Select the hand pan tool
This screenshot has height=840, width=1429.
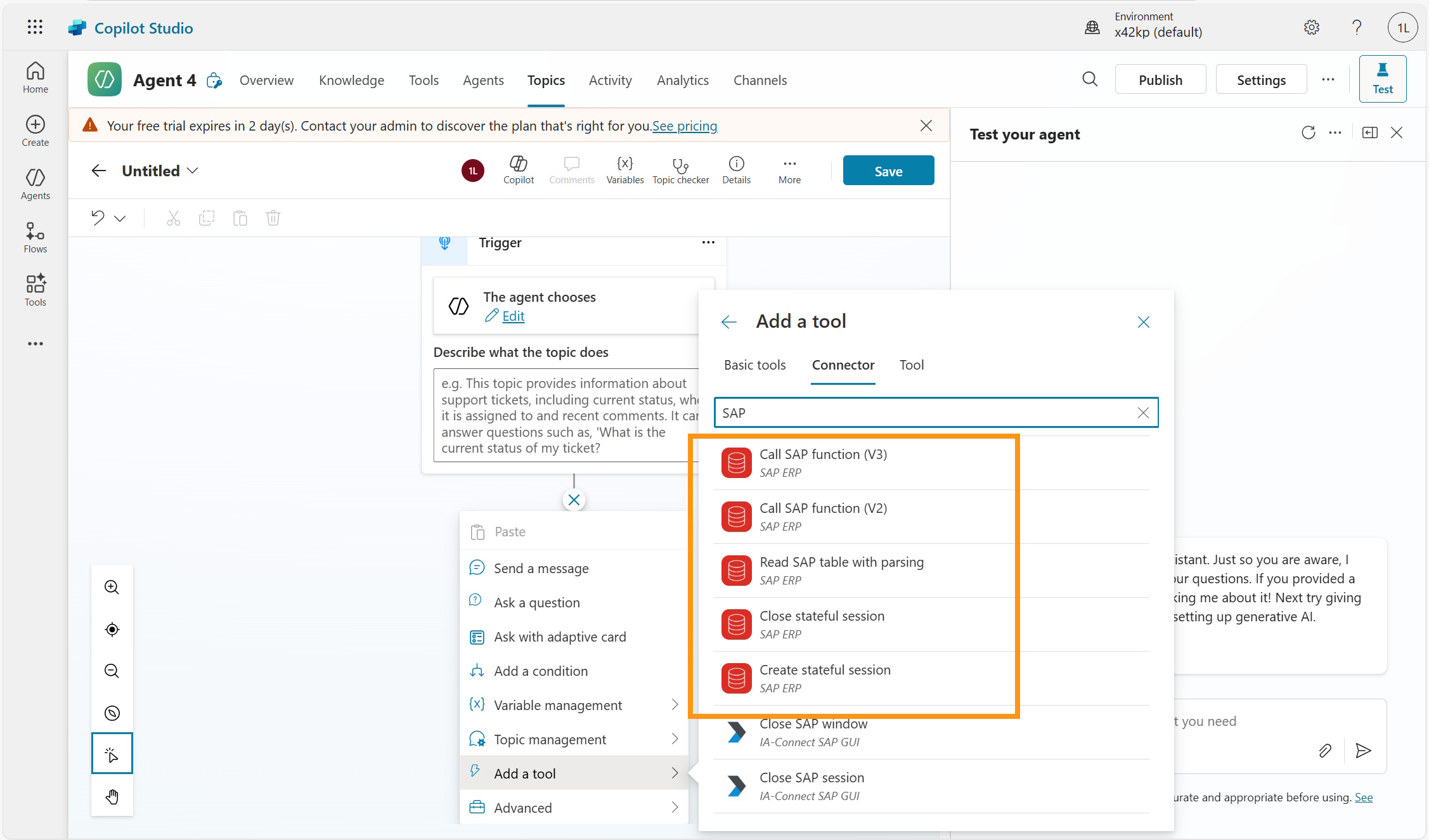coord(112,796)
